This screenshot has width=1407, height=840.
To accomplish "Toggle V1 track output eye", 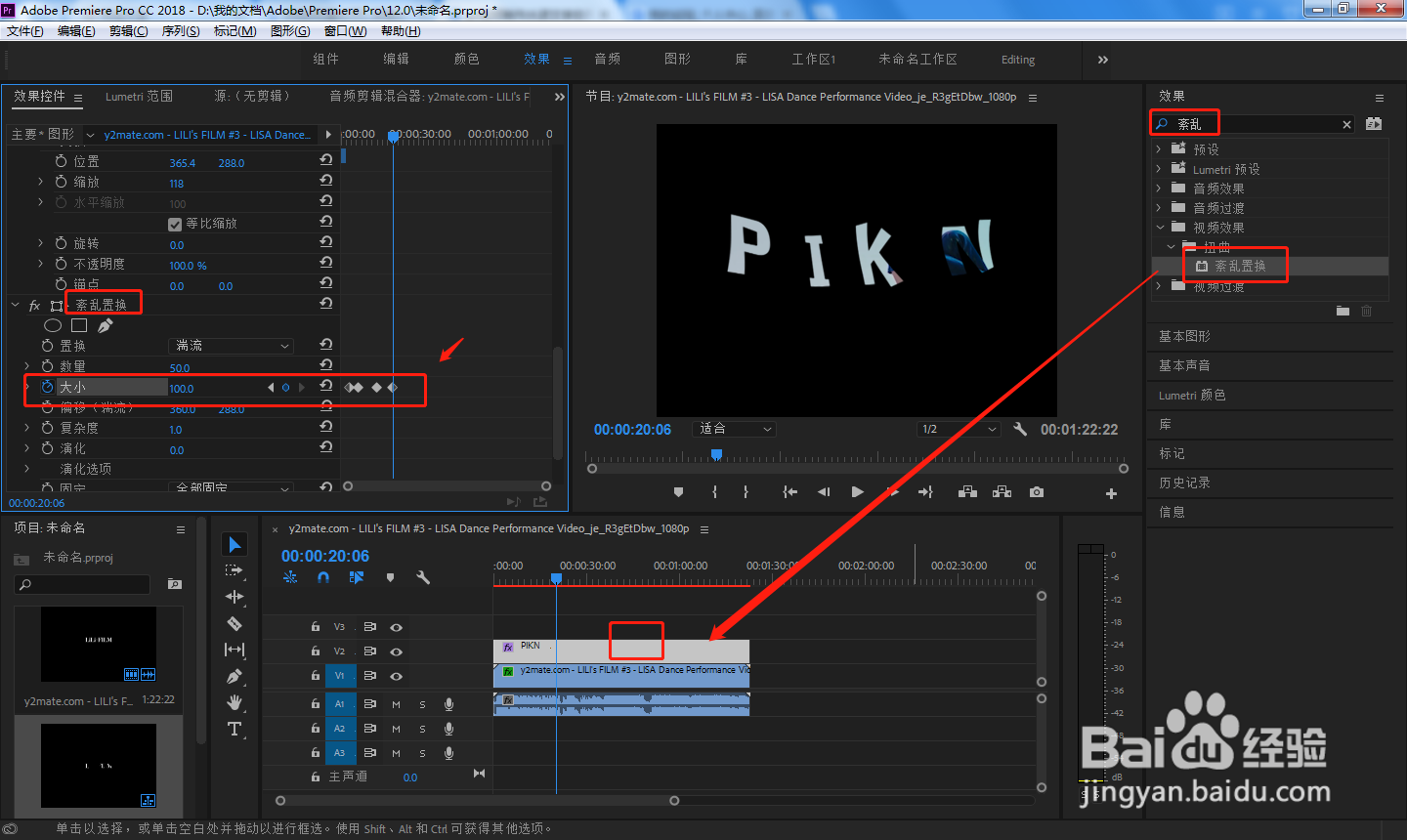I will (x=396, y=676).
